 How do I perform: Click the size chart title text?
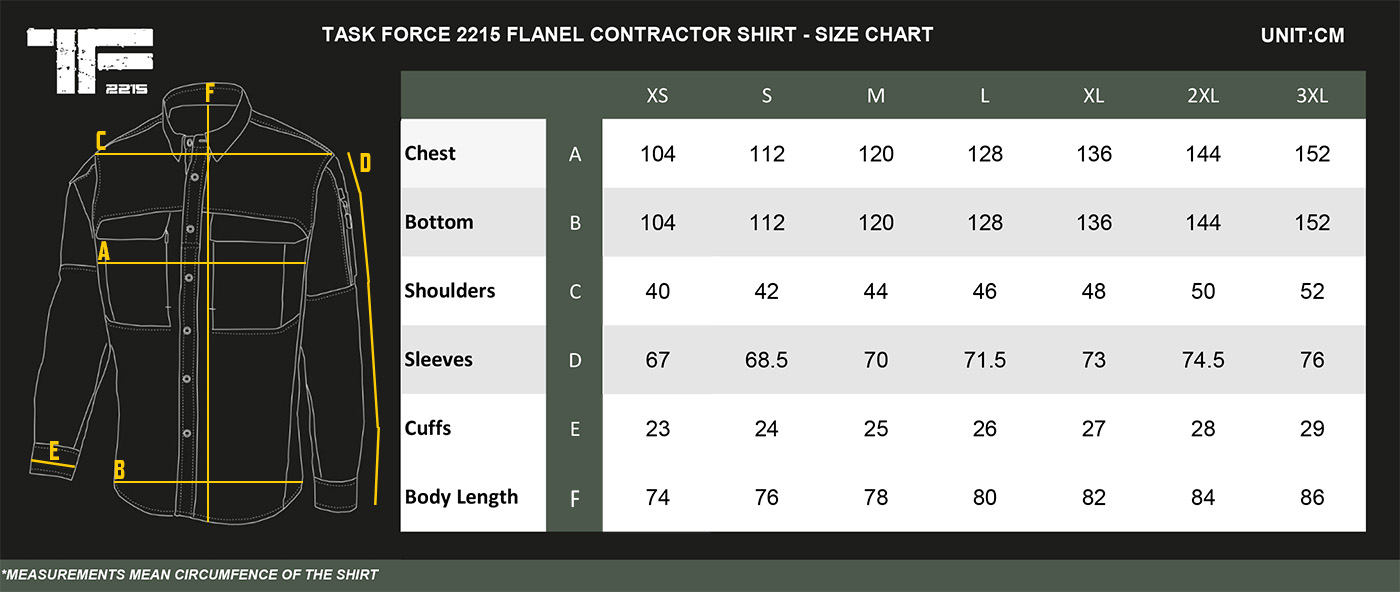coord(627,35)
